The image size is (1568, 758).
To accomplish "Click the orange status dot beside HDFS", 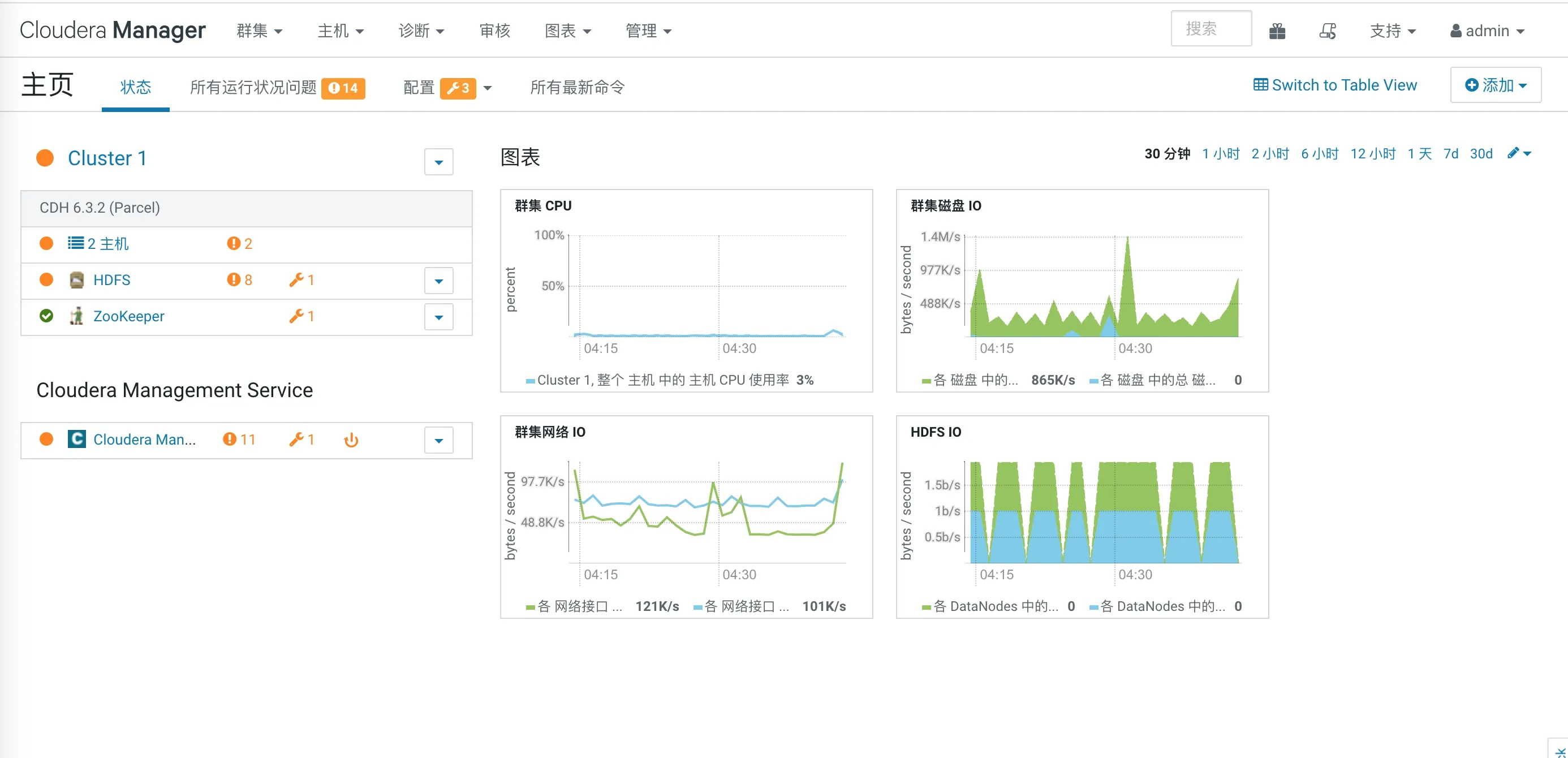I will click(46, 279).
